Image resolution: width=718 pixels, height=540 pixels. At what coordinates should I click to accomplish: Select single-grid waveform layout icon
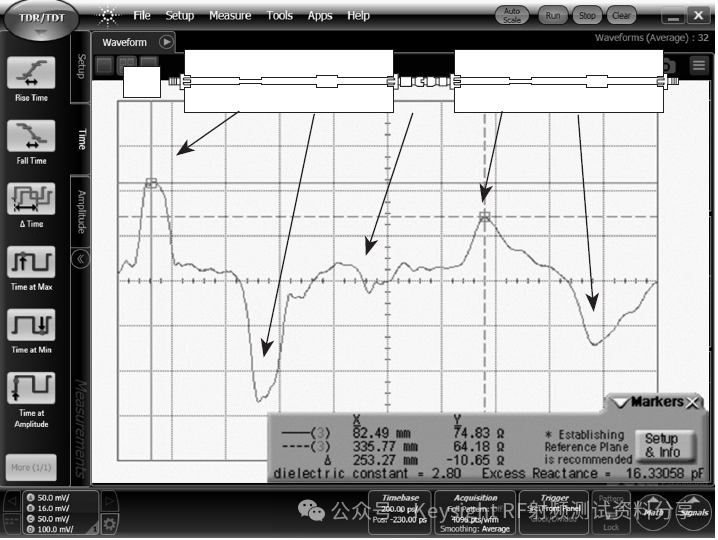pyautogui.click(x=104, y=65)
